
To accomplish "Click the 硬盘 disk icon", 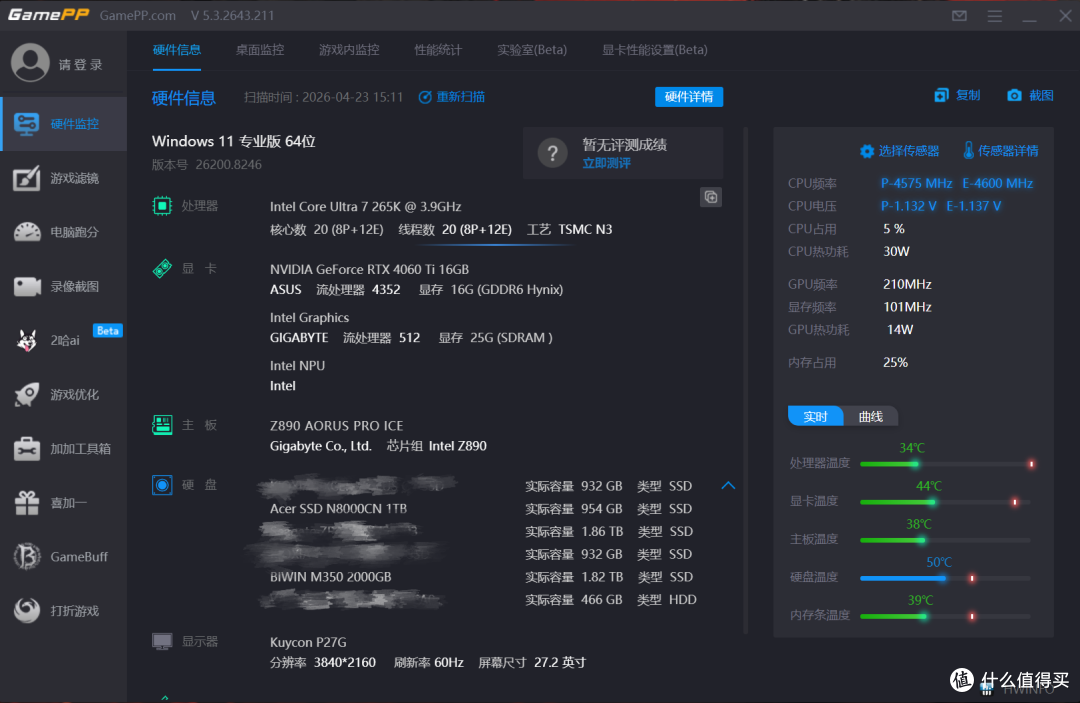I will (162, 485).
